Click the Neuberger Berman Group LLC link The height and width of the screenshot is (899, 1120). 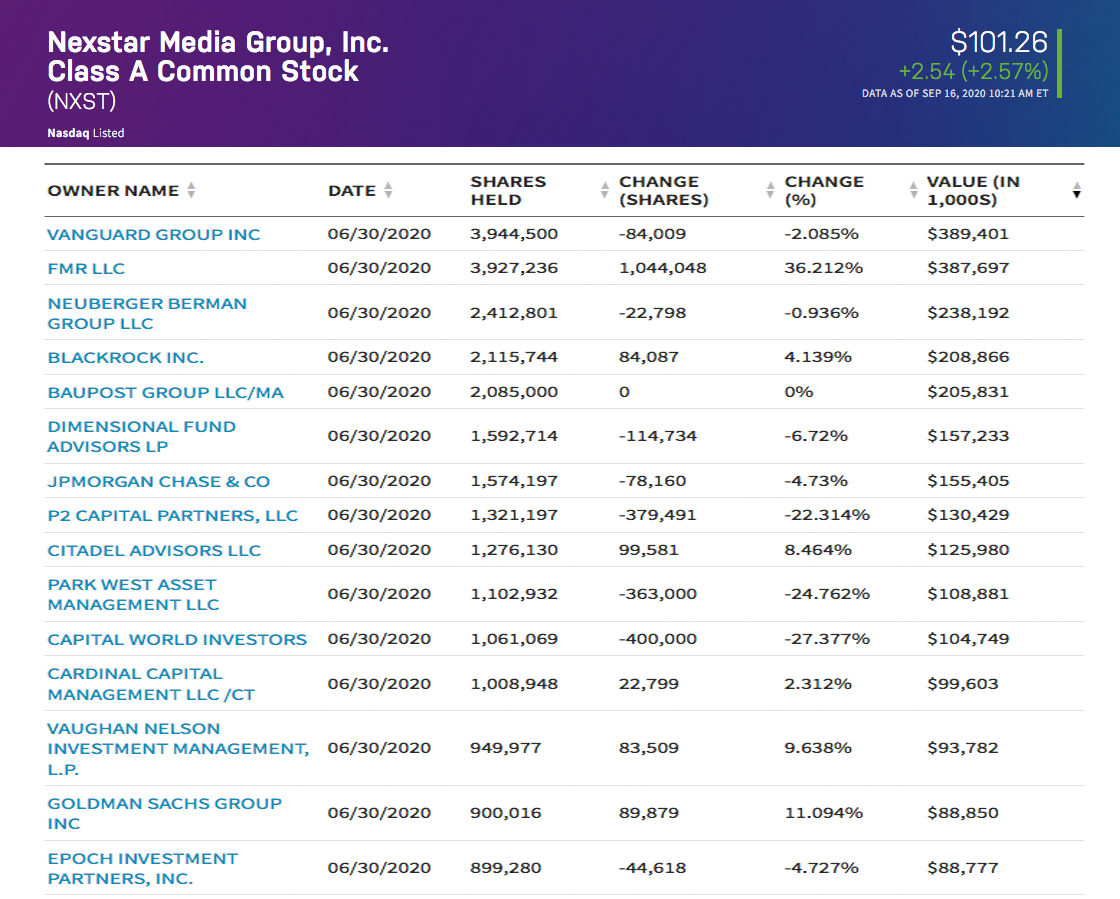click(x=147, y=313)
